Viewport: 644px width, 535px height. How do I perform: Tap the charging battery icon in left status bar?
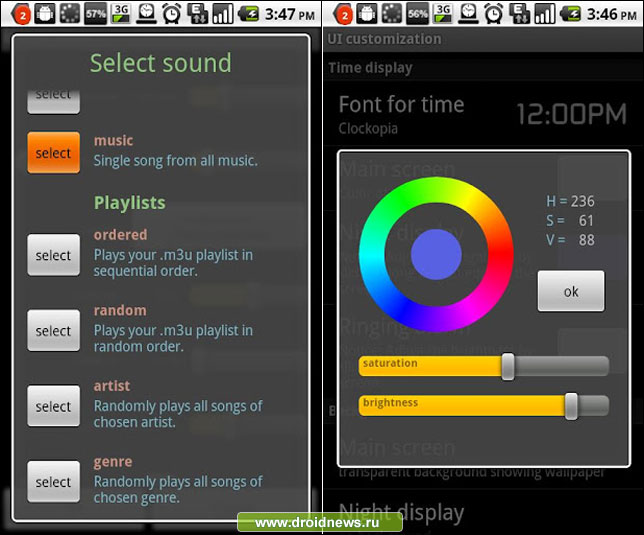point(248,14)
